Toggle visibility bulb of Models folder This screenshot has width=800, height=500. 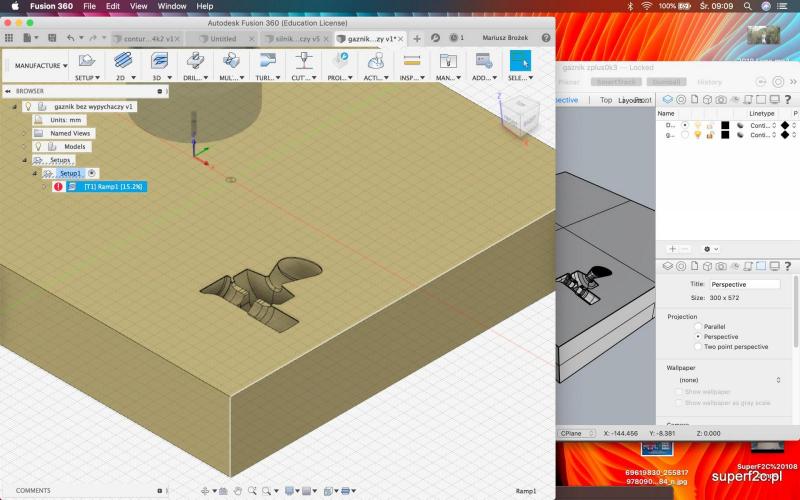click(x=38, y=146)
